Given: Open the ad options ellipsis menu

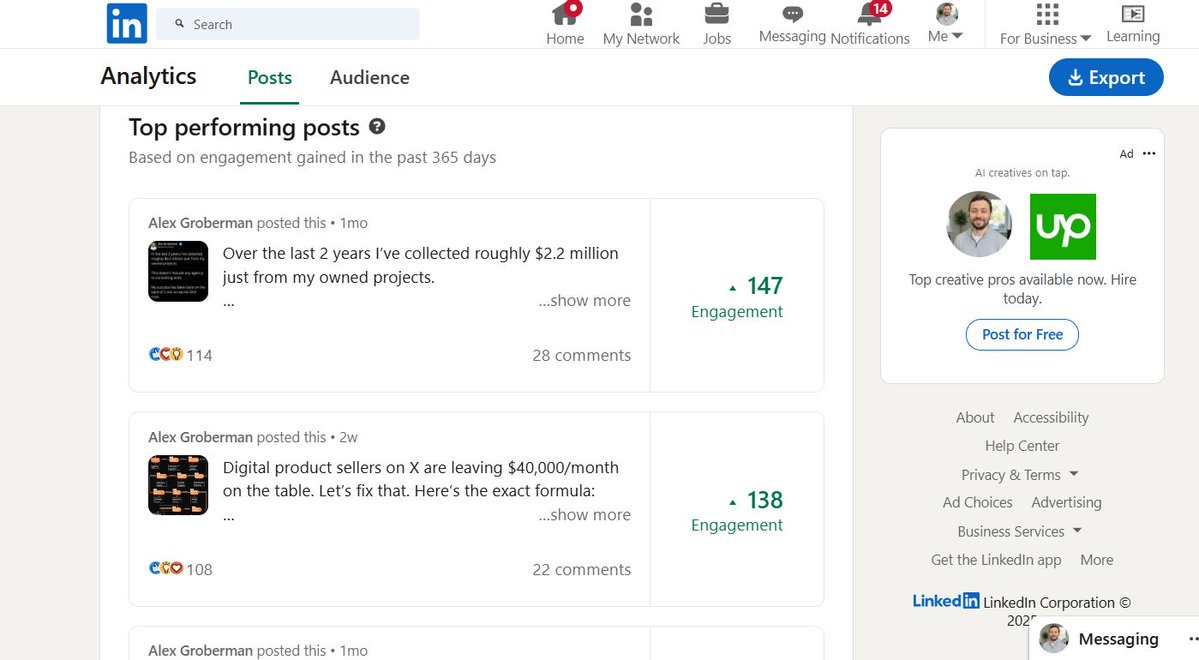Looking at the screenshot, I should tap(1148, 153).
